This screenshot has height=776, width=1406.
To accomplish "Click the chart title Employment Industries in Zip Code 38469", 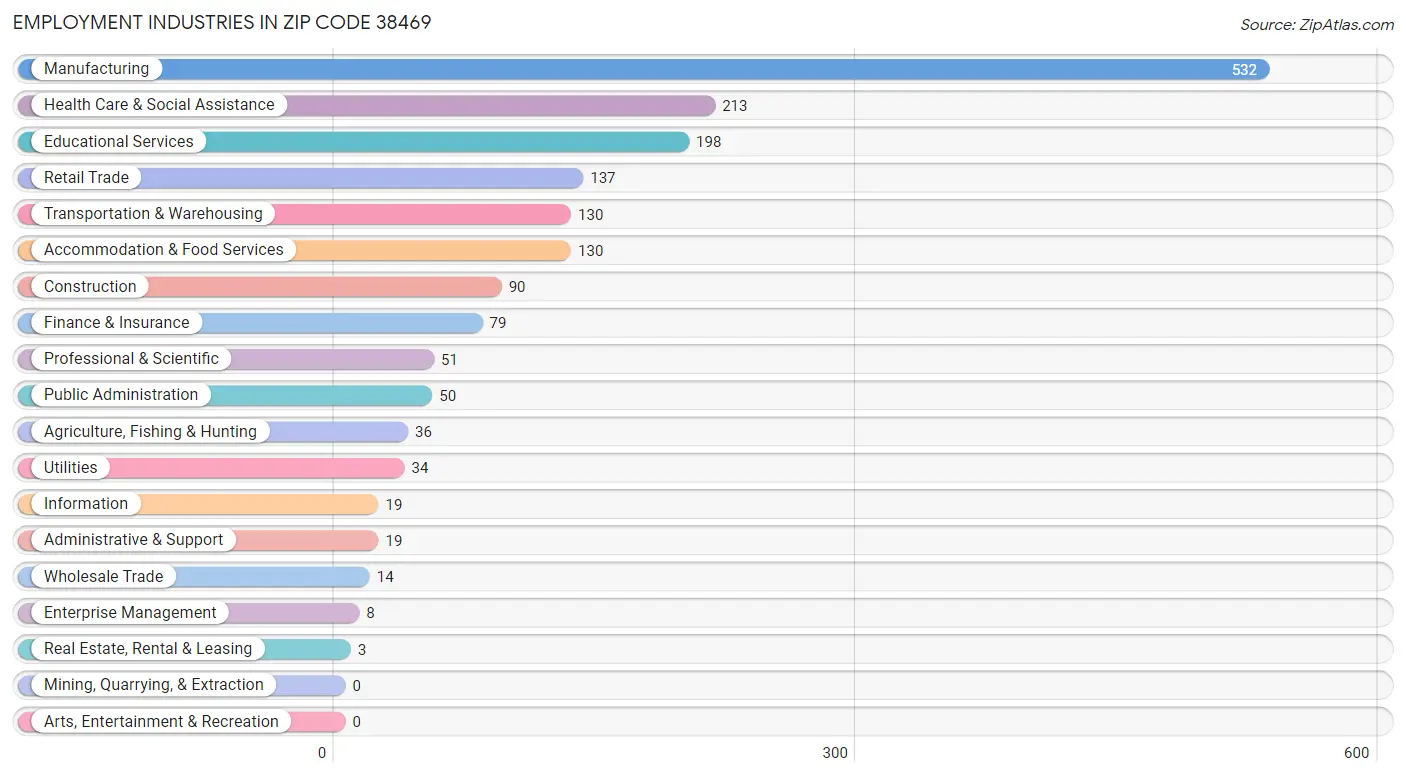I will click(222, 22).
